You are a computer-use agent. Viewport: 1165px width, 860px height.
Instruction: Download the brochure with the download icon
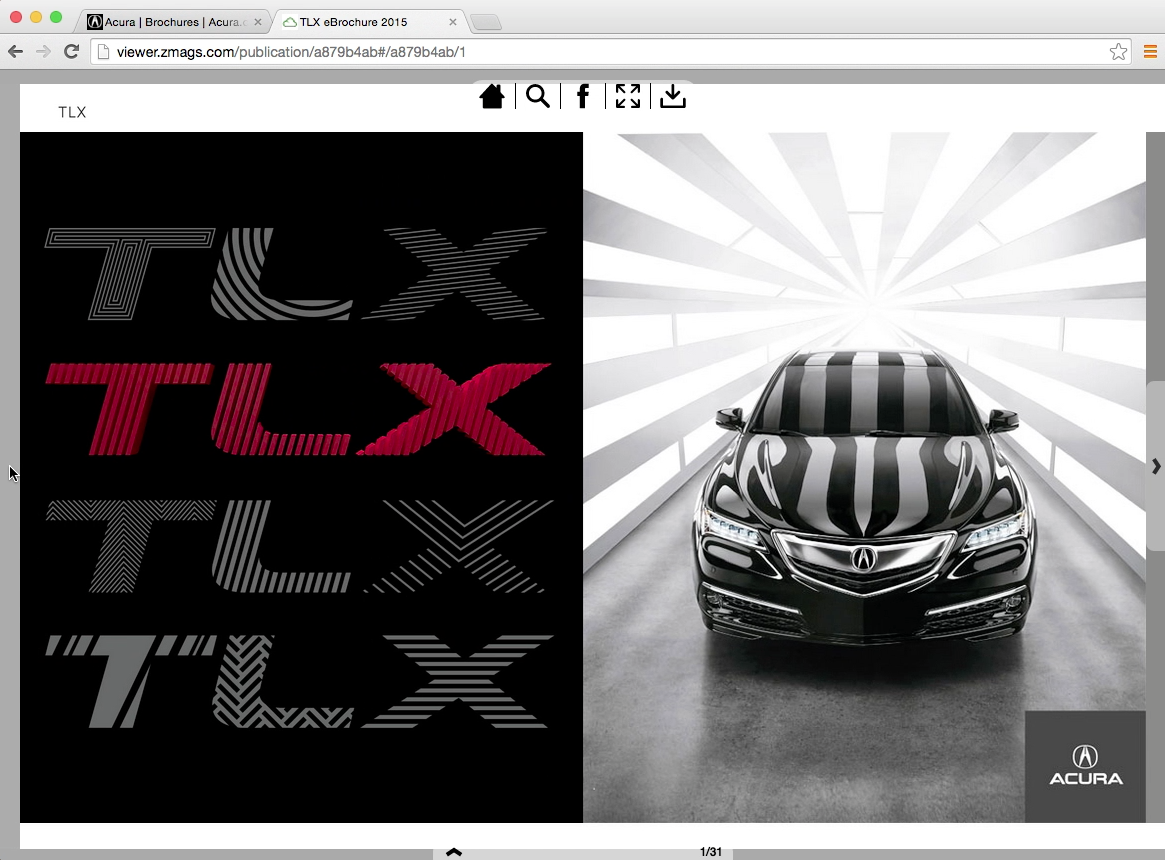(x=673, y=96)
